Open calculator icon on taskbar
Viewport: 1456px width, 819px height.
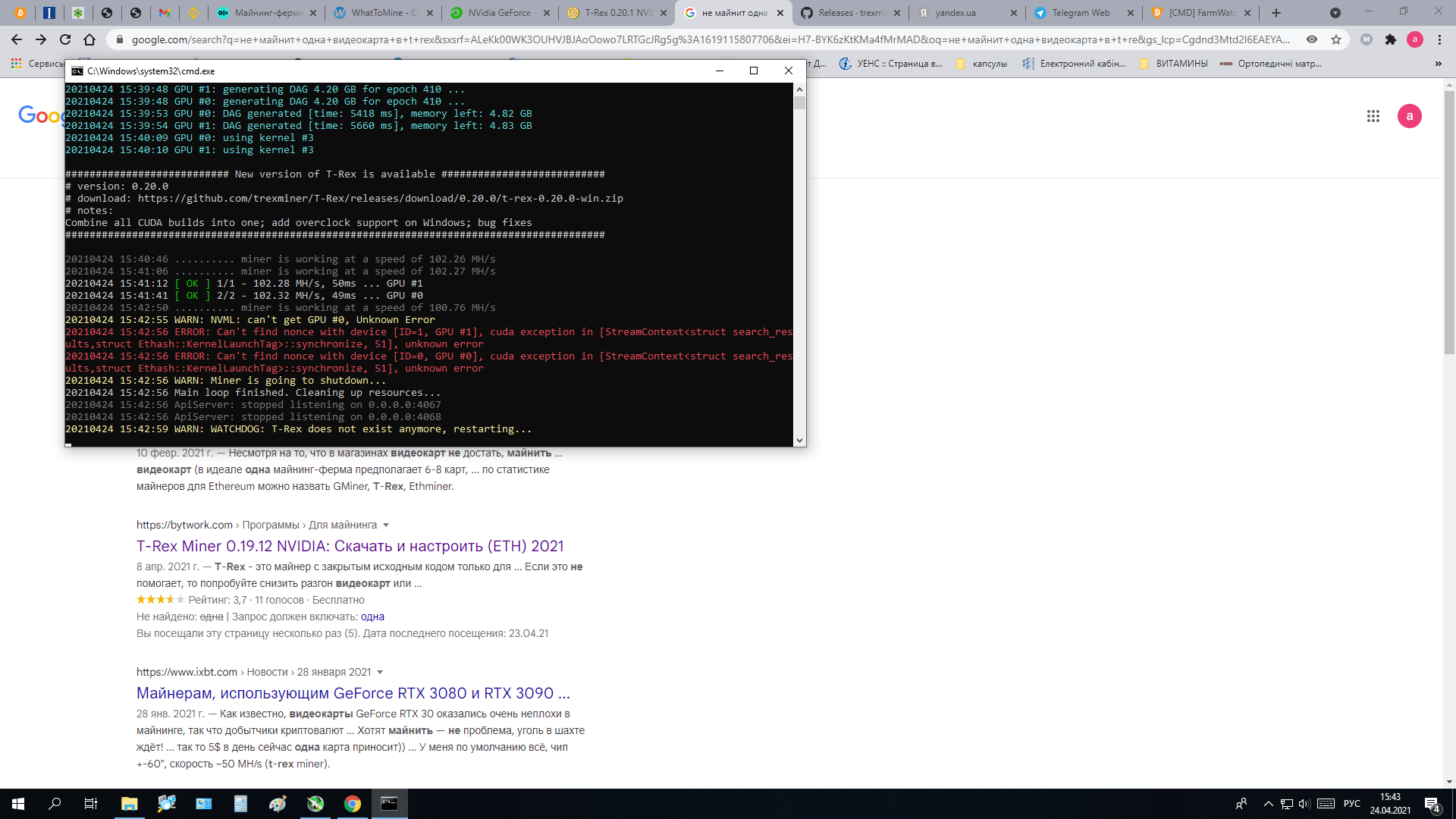(x=241, y=804)
